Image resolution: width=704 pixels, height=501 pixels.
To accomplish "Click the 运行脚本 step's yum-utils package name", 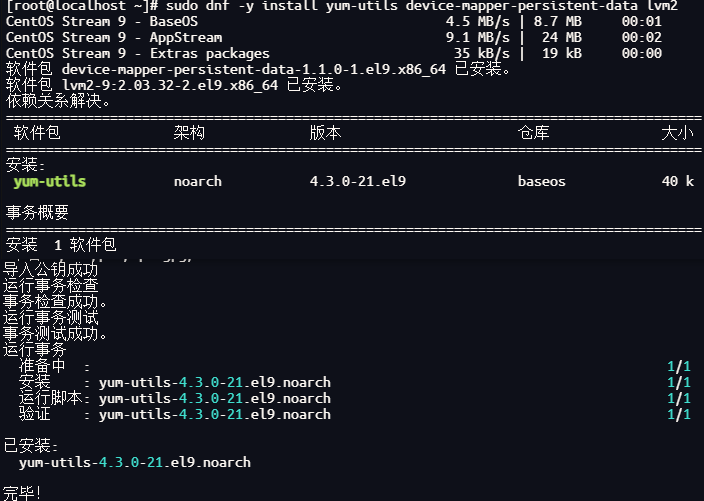I will pyautogui.click(x=215, y=399).
